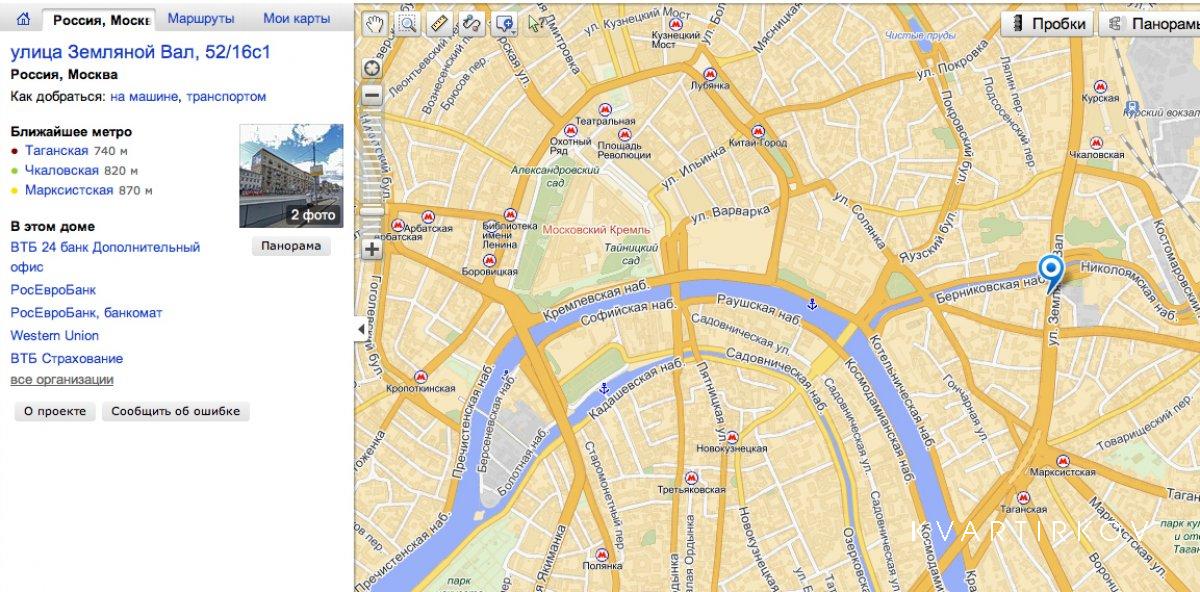
Task: Zoom in with the plus button
Action: click(x=372, y=249)
